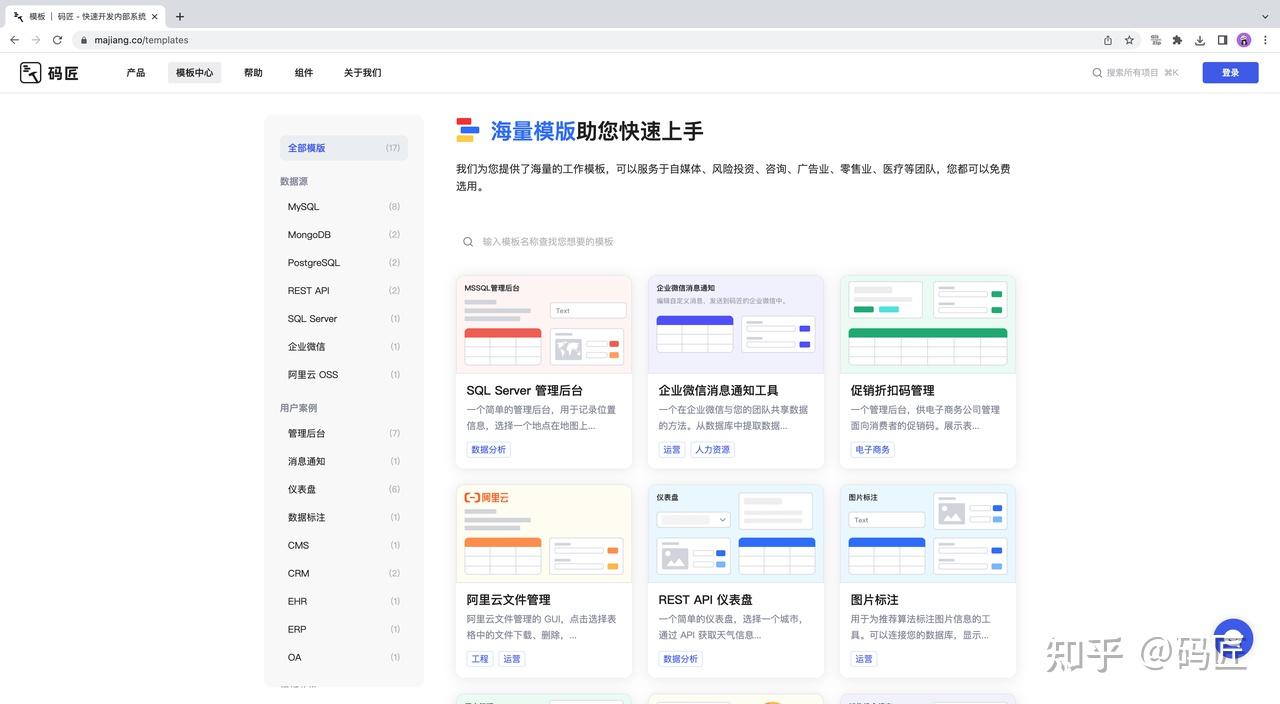The image size is (1280, 704).
Task: Select EHR category in sidebar
Action: point(344,602)
